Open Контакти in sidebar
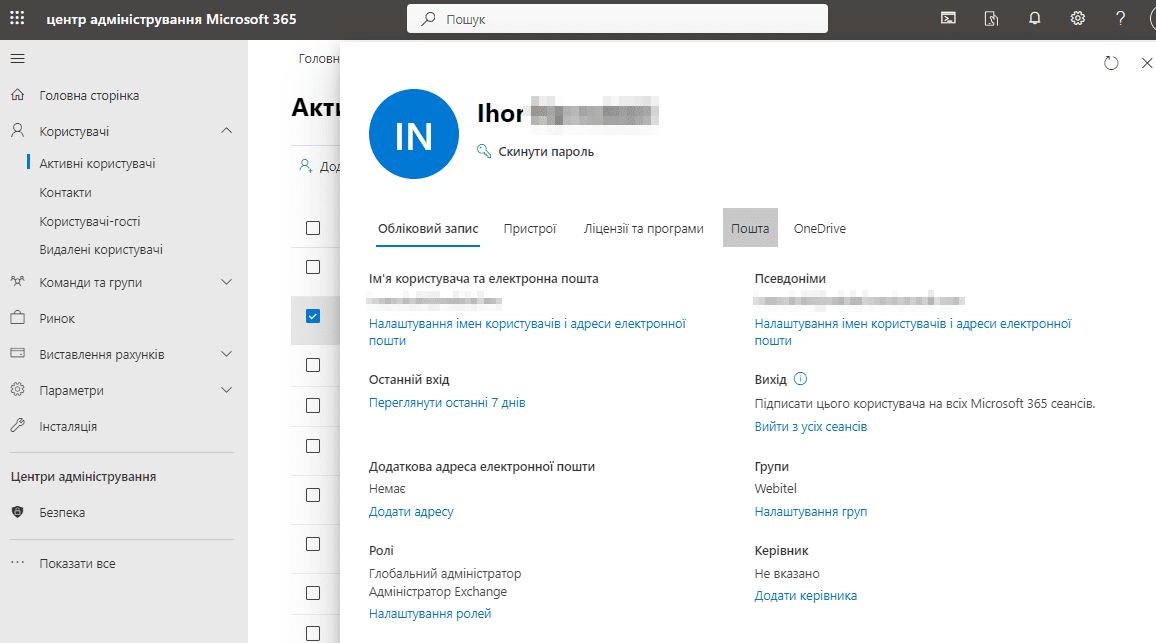1156x643 pixels. pyautogui.click(x=66, y=192)
